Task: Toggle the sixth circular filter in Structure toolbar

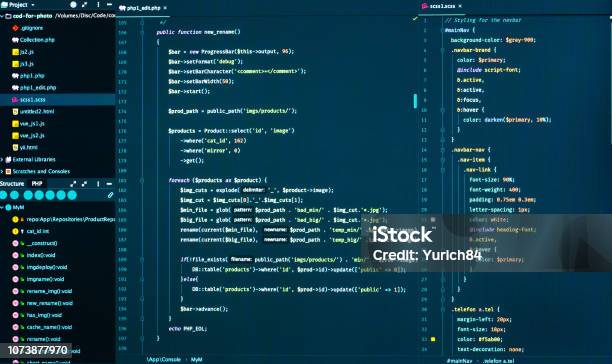Action: point(61,195)
